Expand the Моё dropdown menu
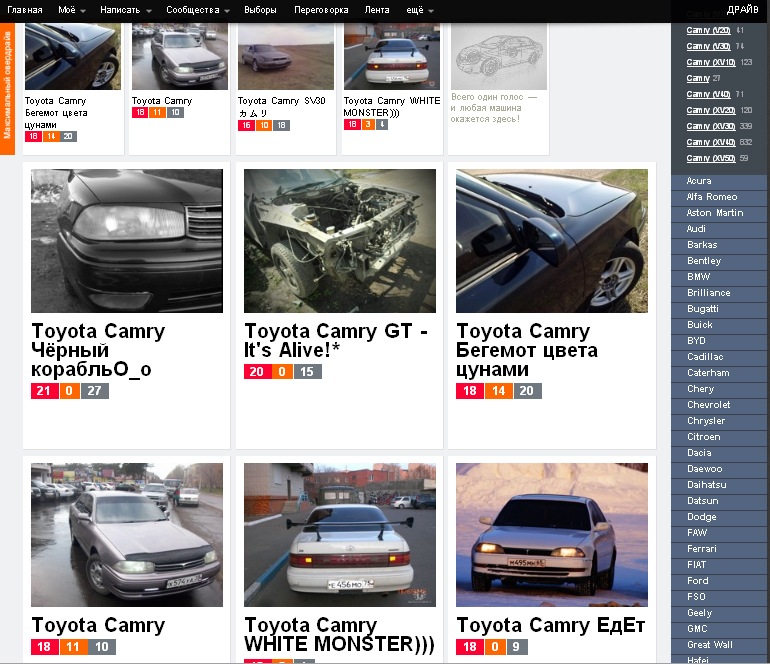770x664 pixels. tap(72, 10)
